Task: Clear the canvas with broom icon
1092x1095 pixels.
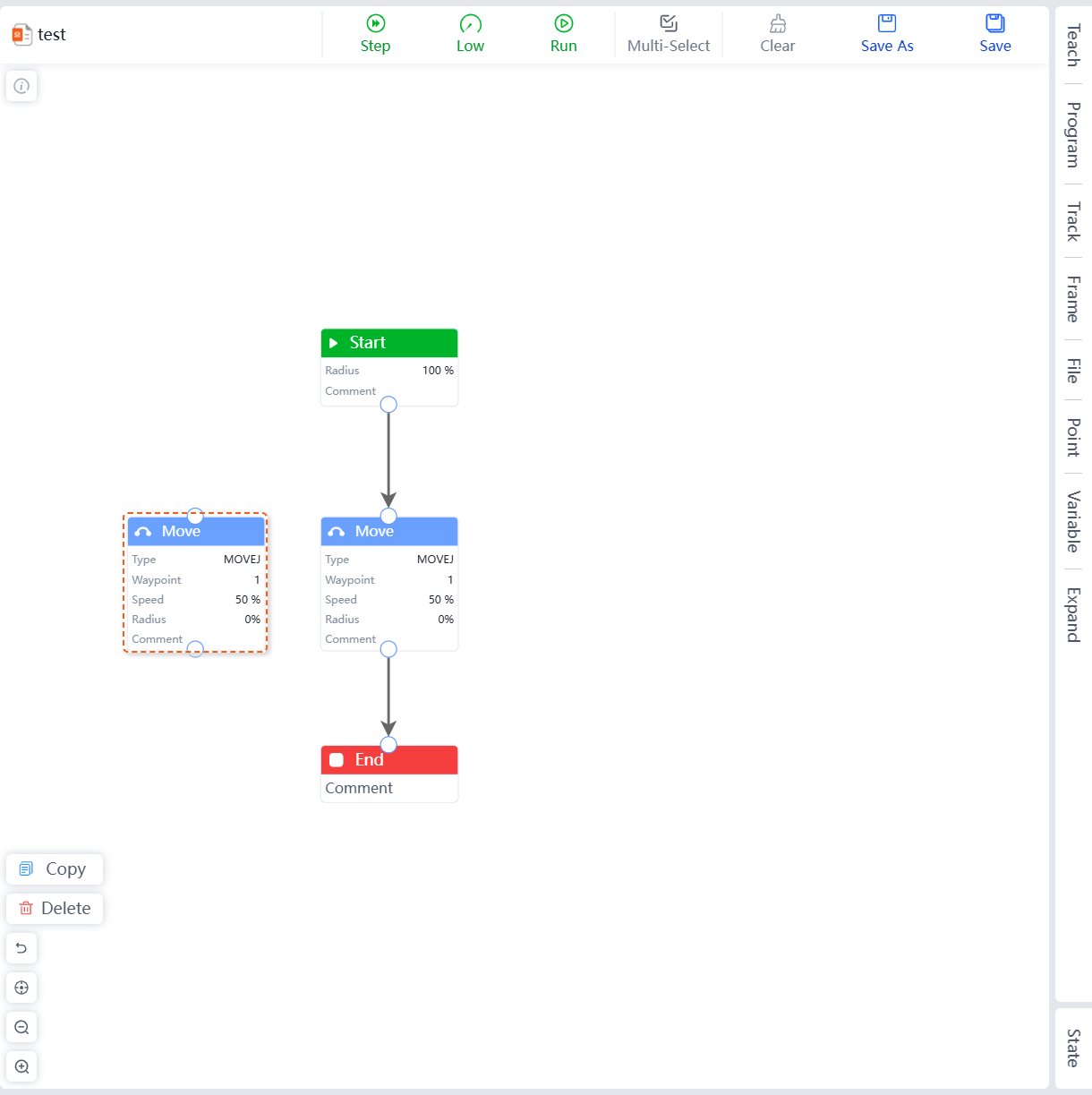Action: [x=777, y=24]
